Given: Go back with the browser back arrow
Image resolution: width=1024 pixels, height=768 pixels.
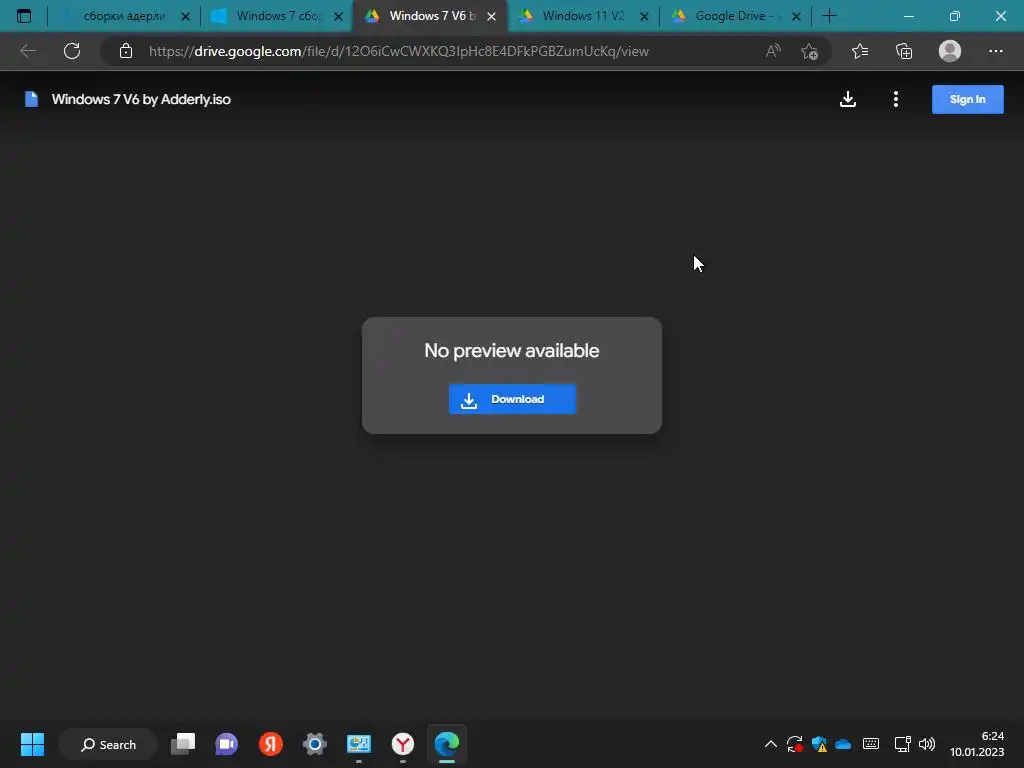Looking at the screenshot, I should click(27, 51).
